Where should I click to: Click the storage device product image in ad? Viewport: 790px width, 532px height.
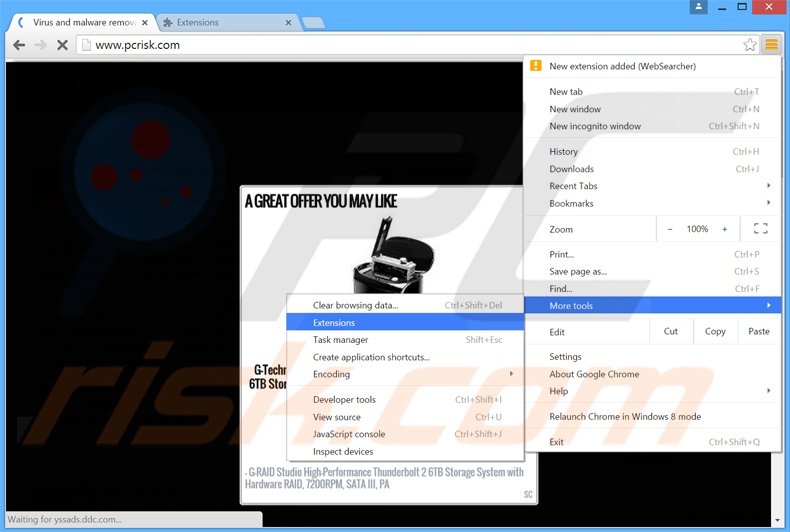coord(393,255)
